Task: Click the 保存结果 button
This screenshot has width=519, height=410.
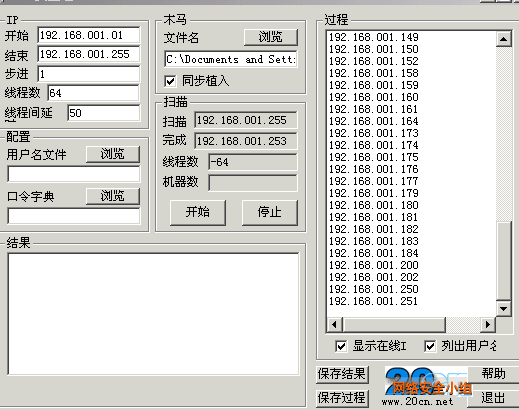Action: (x=342, y=374)
